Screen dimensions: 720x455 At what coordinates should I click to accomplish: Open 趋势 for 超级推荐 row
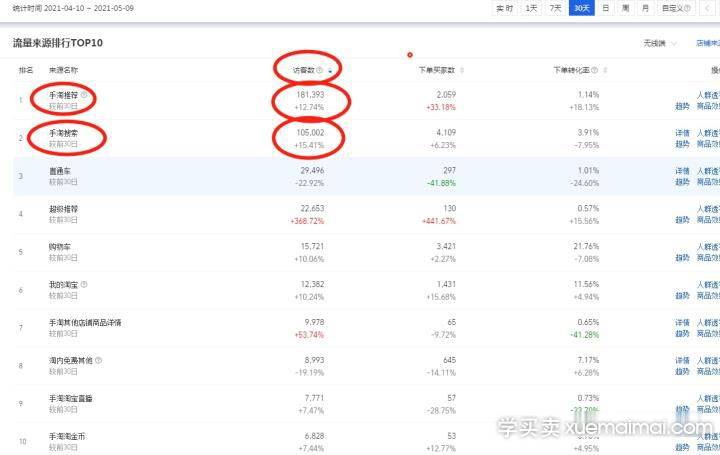[682, 220]
